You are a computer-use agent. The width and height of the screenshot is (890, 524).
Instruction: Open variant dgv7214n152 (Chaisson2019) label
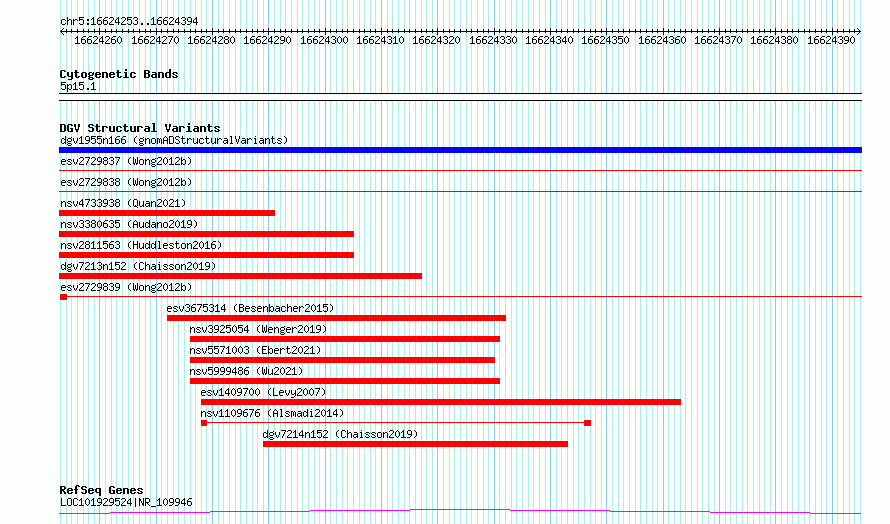tap(340, 434)
